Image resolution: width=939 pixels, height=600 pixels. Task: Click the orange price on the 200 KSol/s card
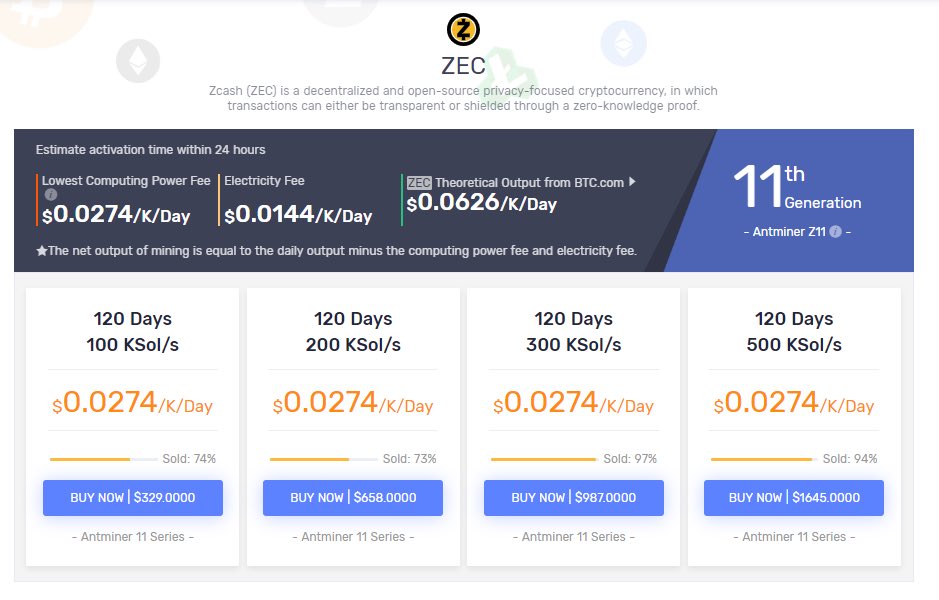pos(353,402)
